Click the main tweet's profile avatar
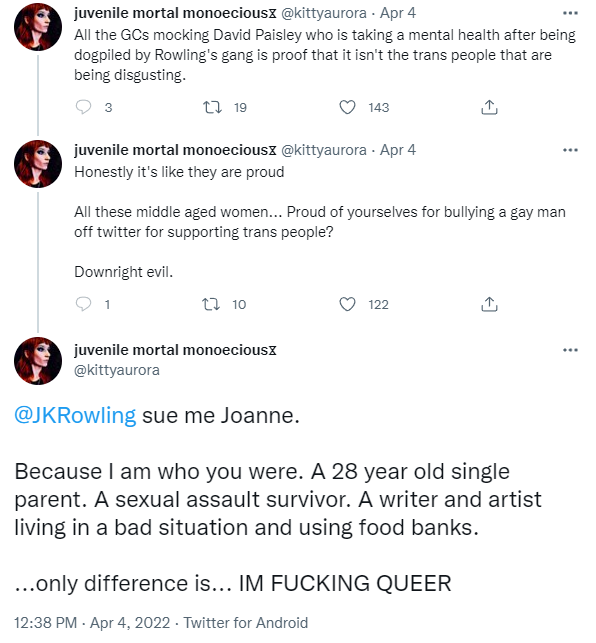This screenshot has height=643, width=596. [38, 361]
